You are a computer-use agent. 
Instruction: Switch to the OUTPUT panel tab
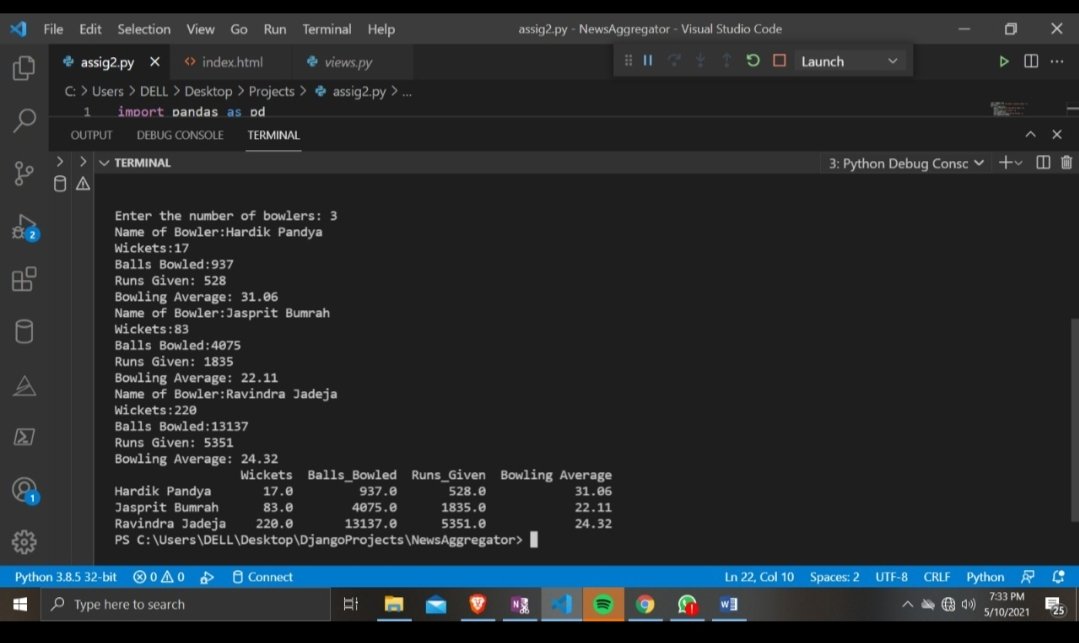point(91,135)
